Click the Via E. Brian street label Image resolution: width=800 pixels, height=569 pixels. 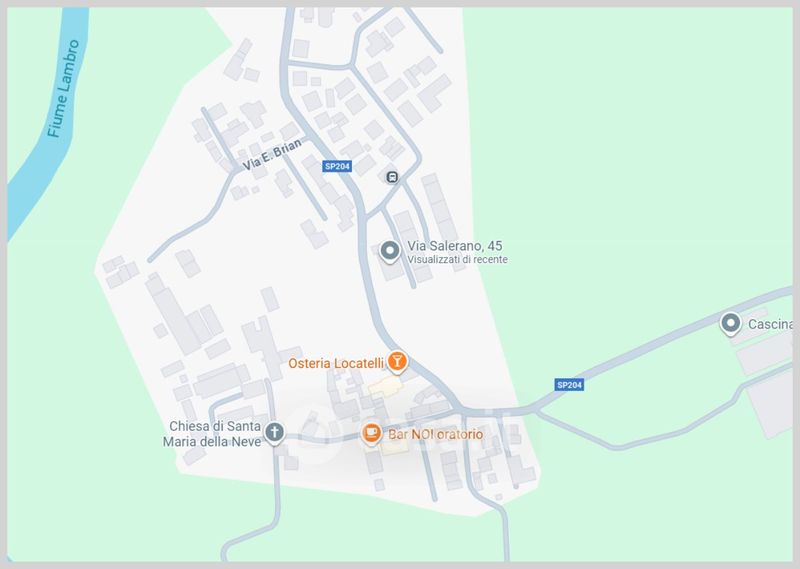coord(272,155)
